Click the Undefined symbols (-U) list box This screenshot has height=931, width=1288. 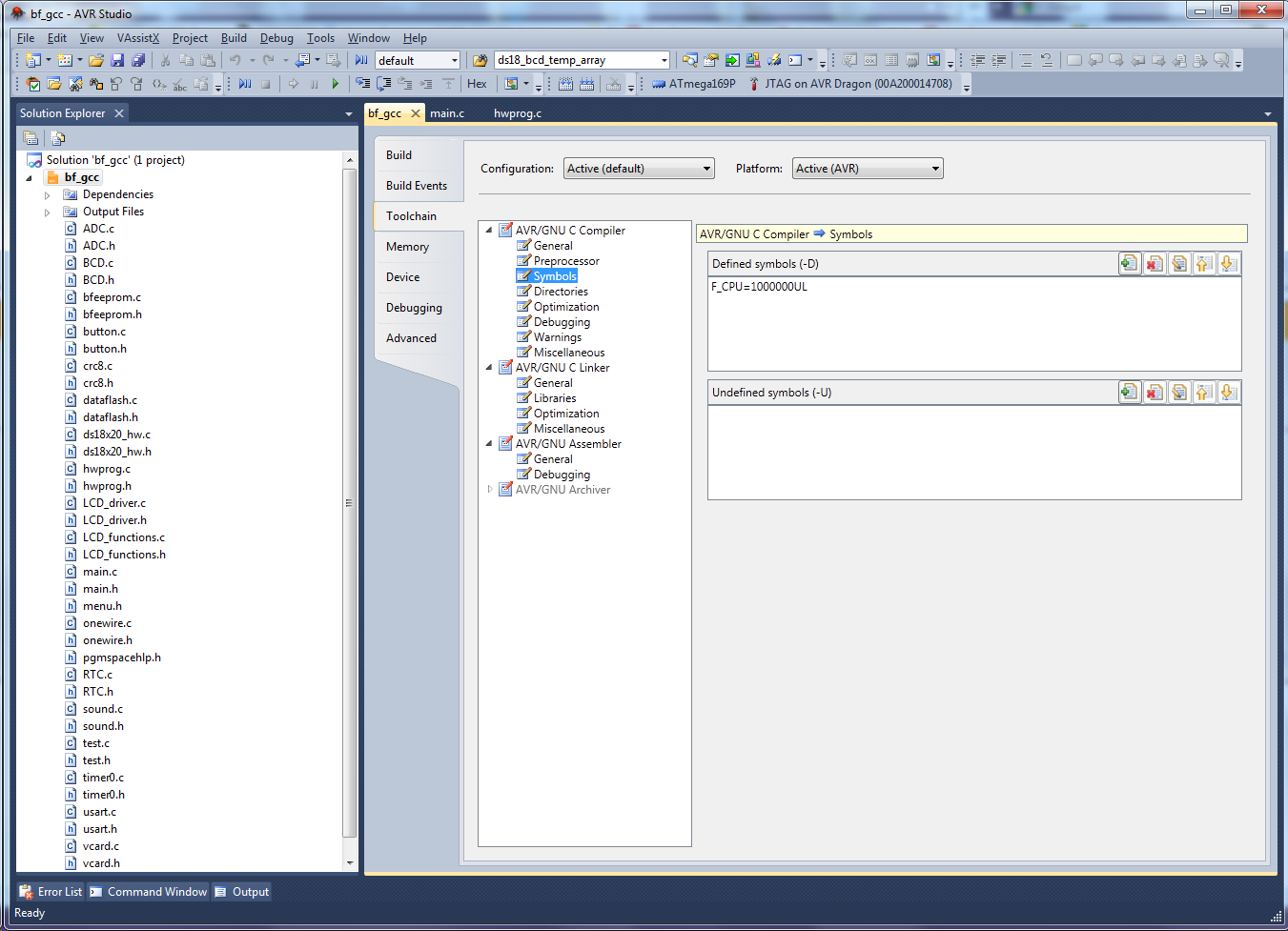[x=974, y=452]
